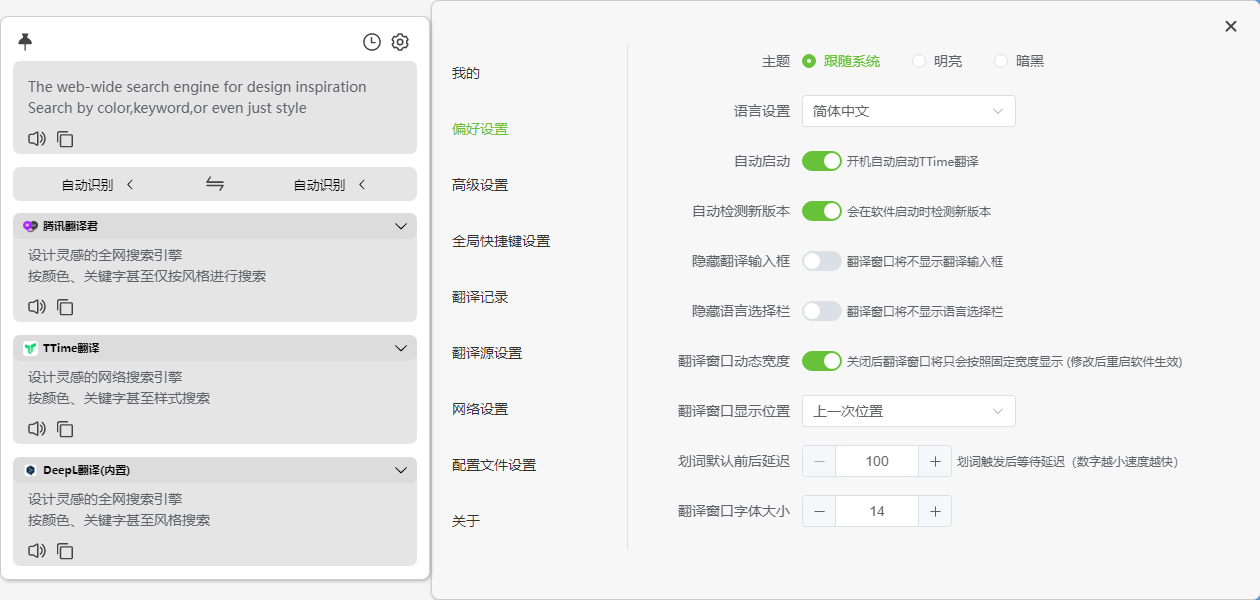Click the pin icon to keep window on top
Screen dimensions: 1260x600
[25, 41]
